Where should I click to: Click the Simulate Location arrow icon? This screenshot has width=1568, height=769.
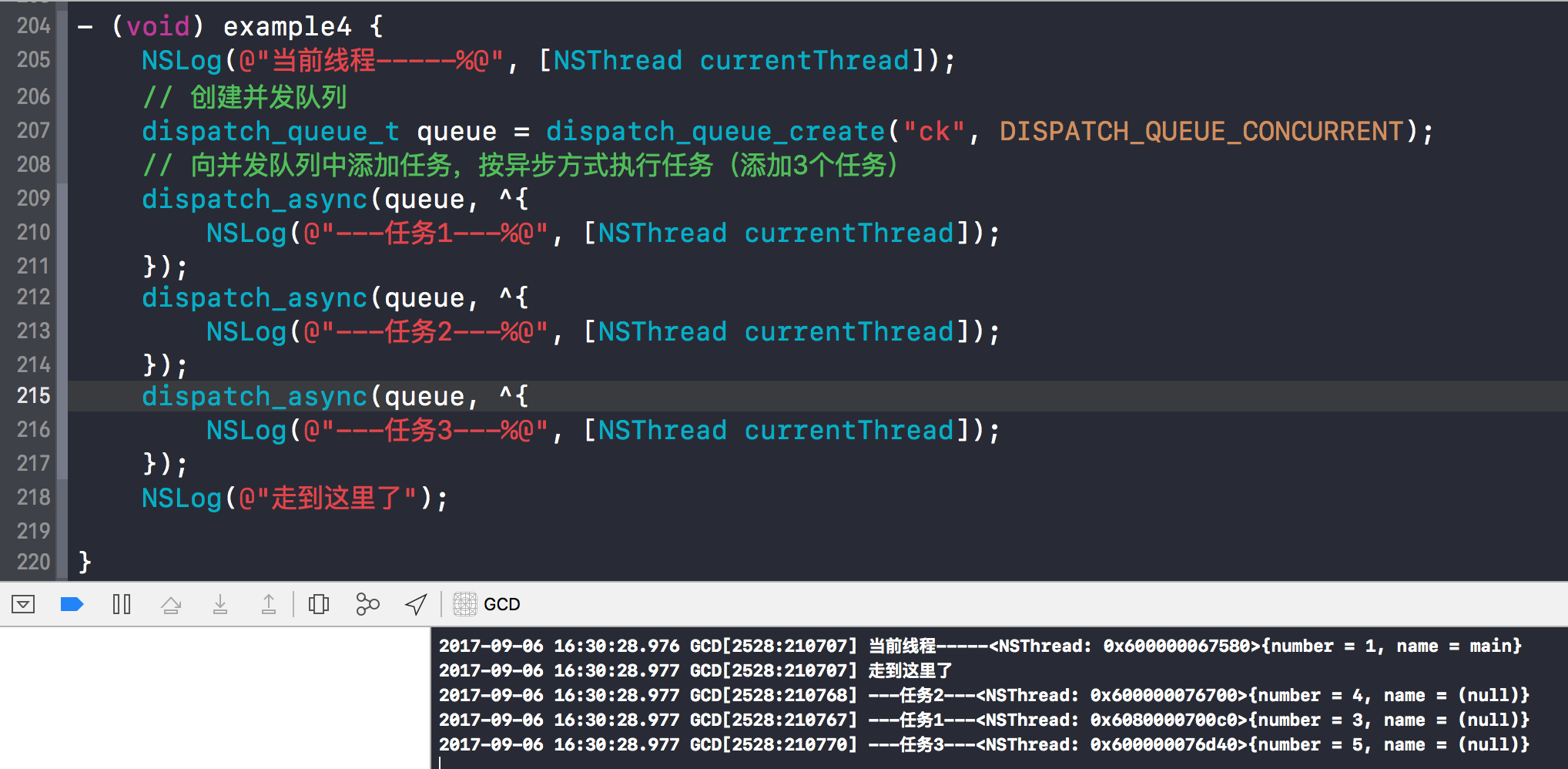[x=416, y=604]
